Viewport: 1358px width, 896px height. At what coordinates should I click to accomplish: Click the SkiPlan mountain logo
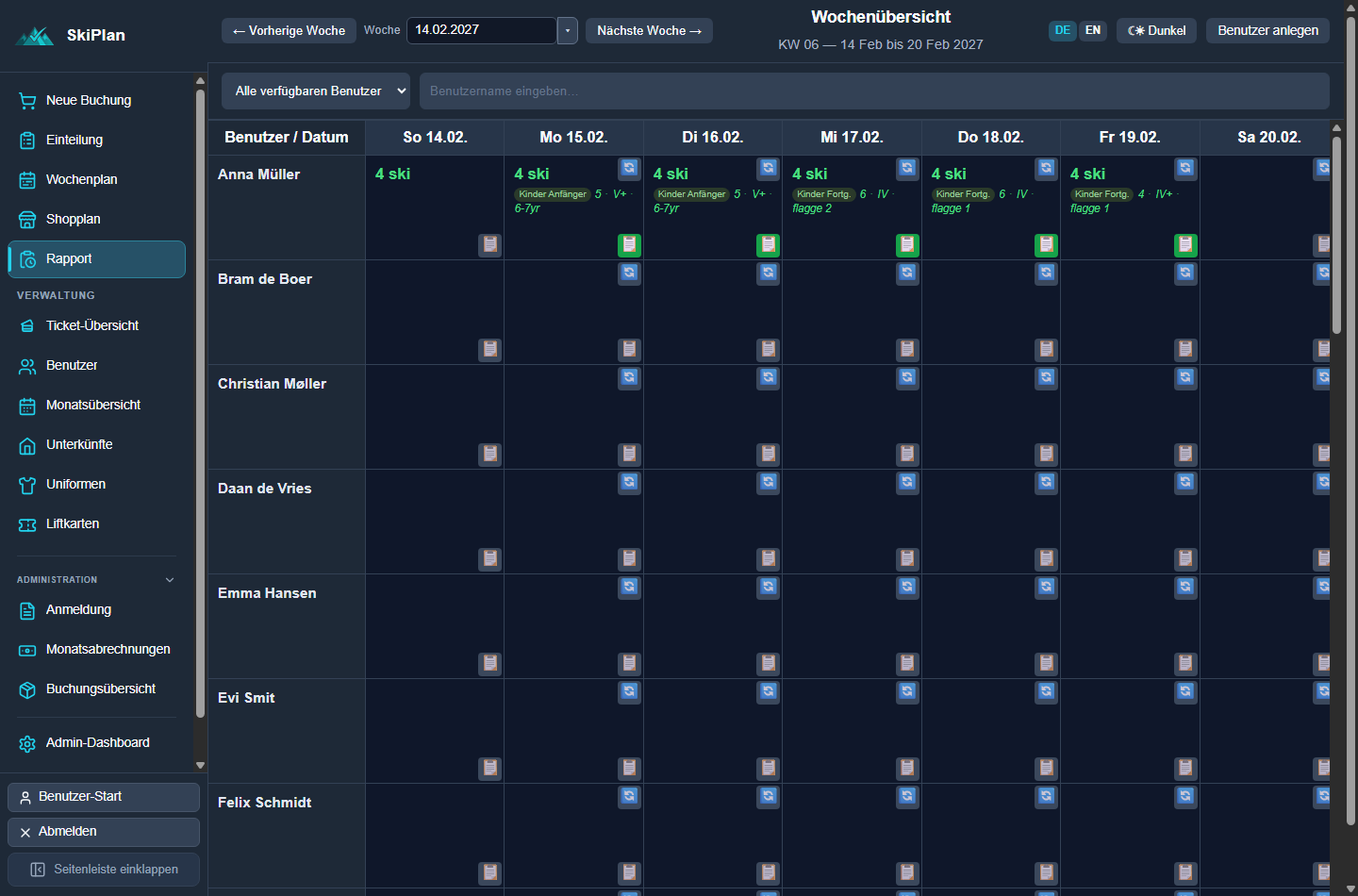(35, 36)
